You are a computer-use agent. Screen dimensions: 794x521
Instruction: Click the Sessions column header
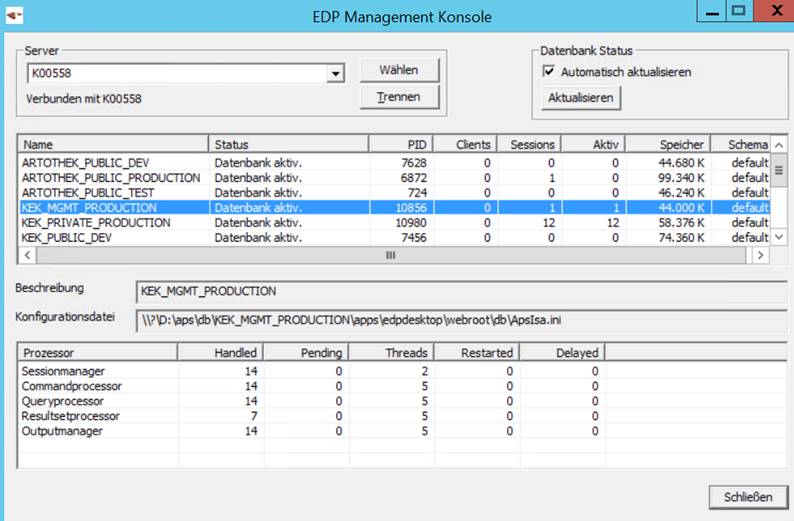pyautogui.click(x=529, y=145)
